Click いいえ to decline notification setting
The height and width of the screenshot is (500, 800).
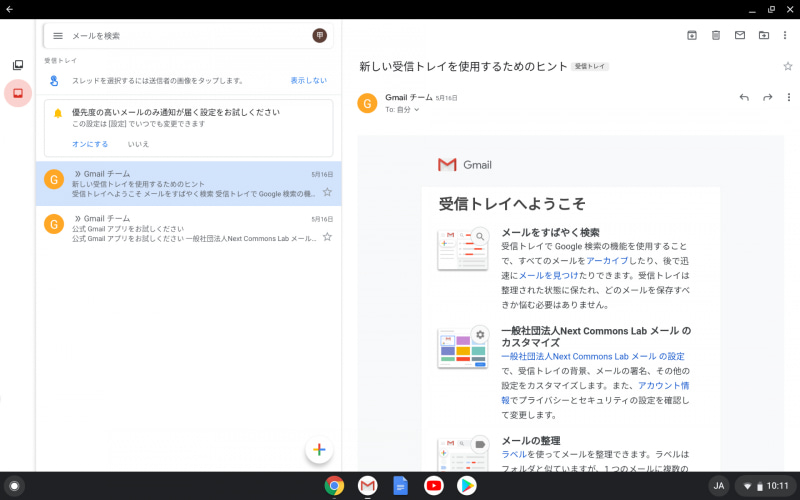[x=138, y=144]
